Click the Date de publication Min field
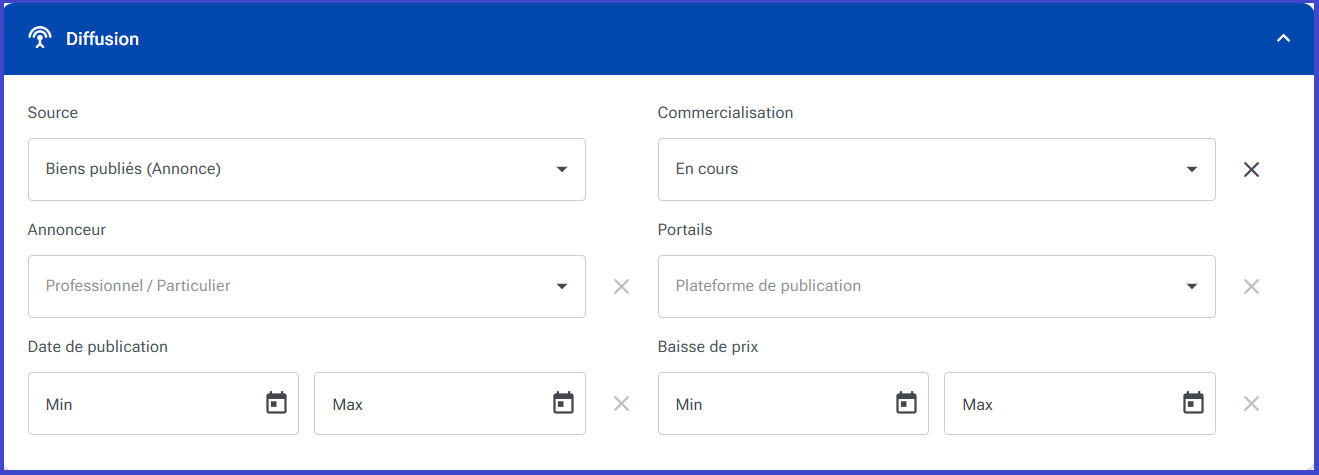The height and width of the screenshot is (475, 1319). 163,403
